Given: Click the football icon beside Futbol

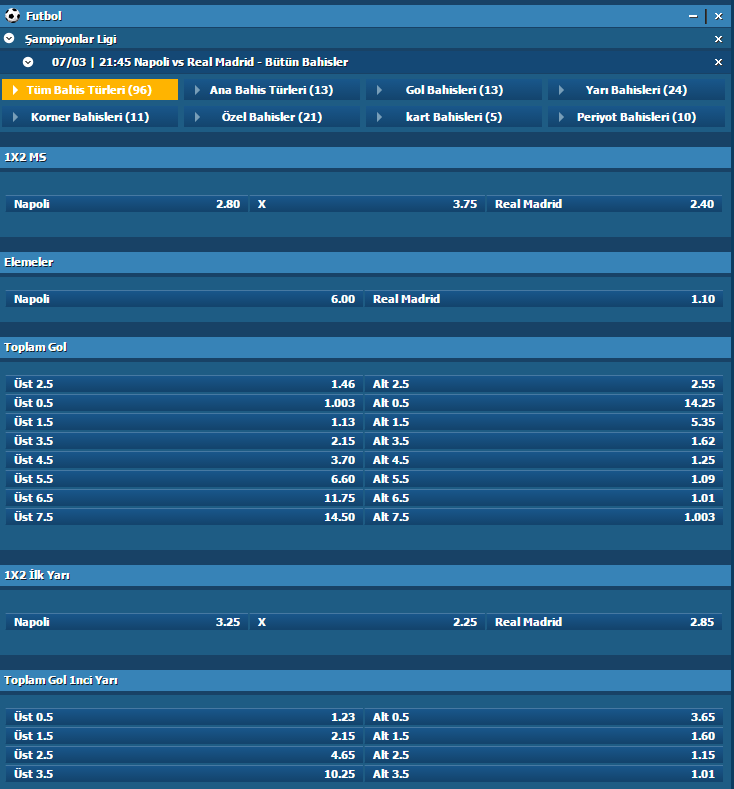Looking at the screenshot, I should [x=12, y=16].
